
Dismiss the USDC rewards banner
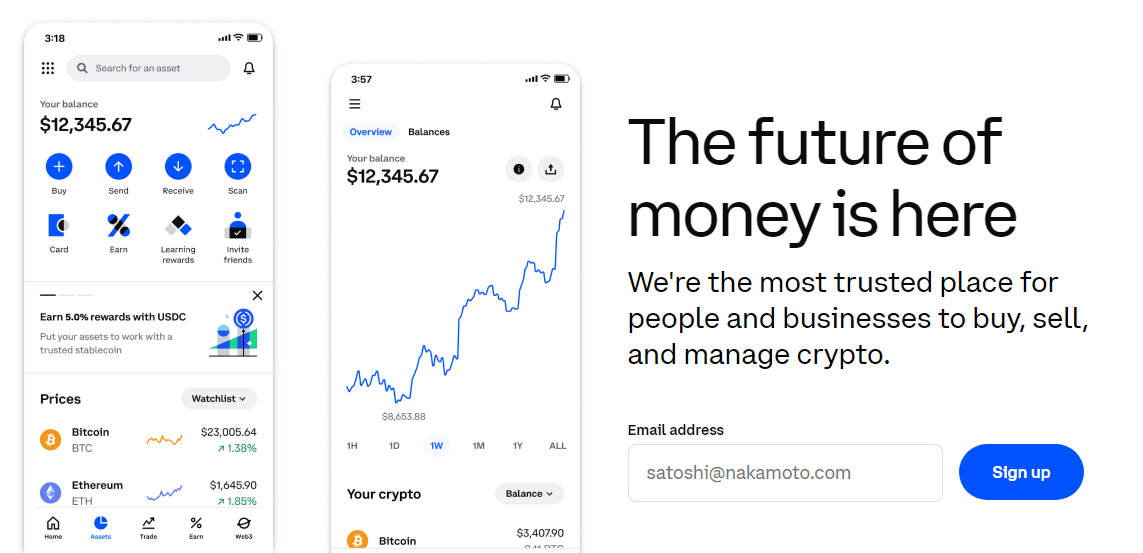pos(257,296)
